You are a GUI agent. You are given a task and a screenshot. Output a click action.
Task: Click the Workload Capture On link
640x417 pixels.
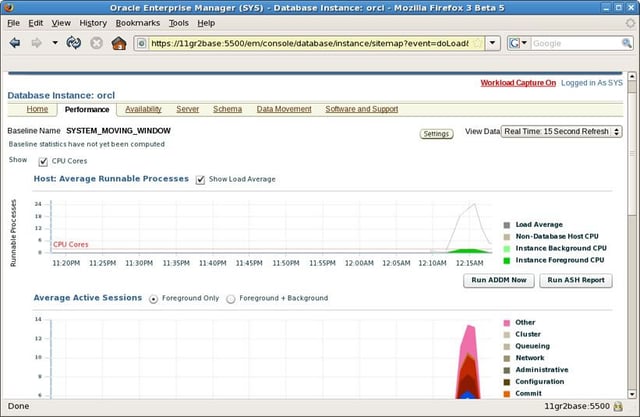[x=518, y=83]
